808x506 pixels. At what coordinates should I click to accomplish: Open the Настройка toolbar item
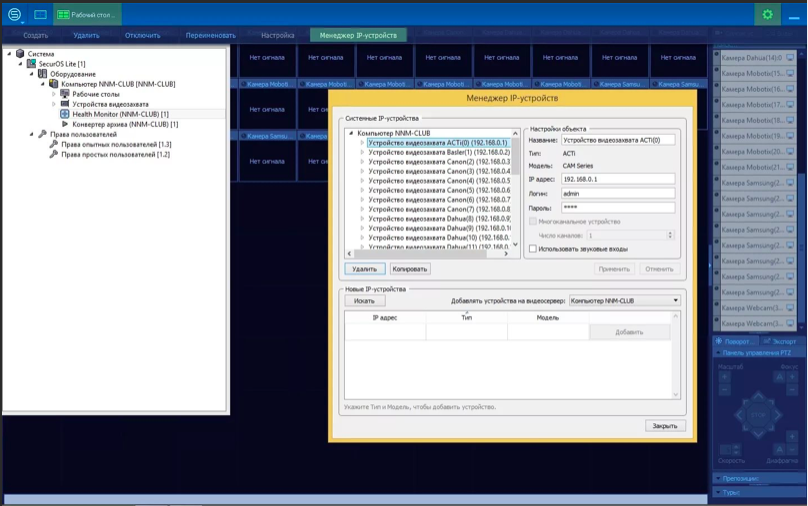[x=277, y=35]
